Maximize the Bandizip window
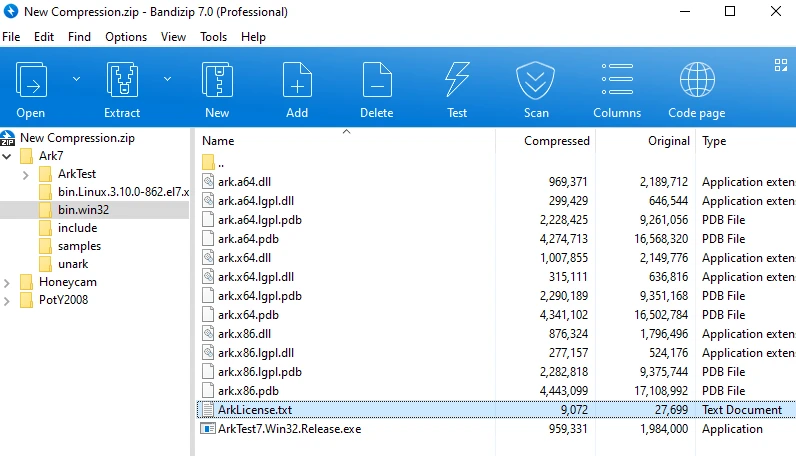 pos(729,11)
